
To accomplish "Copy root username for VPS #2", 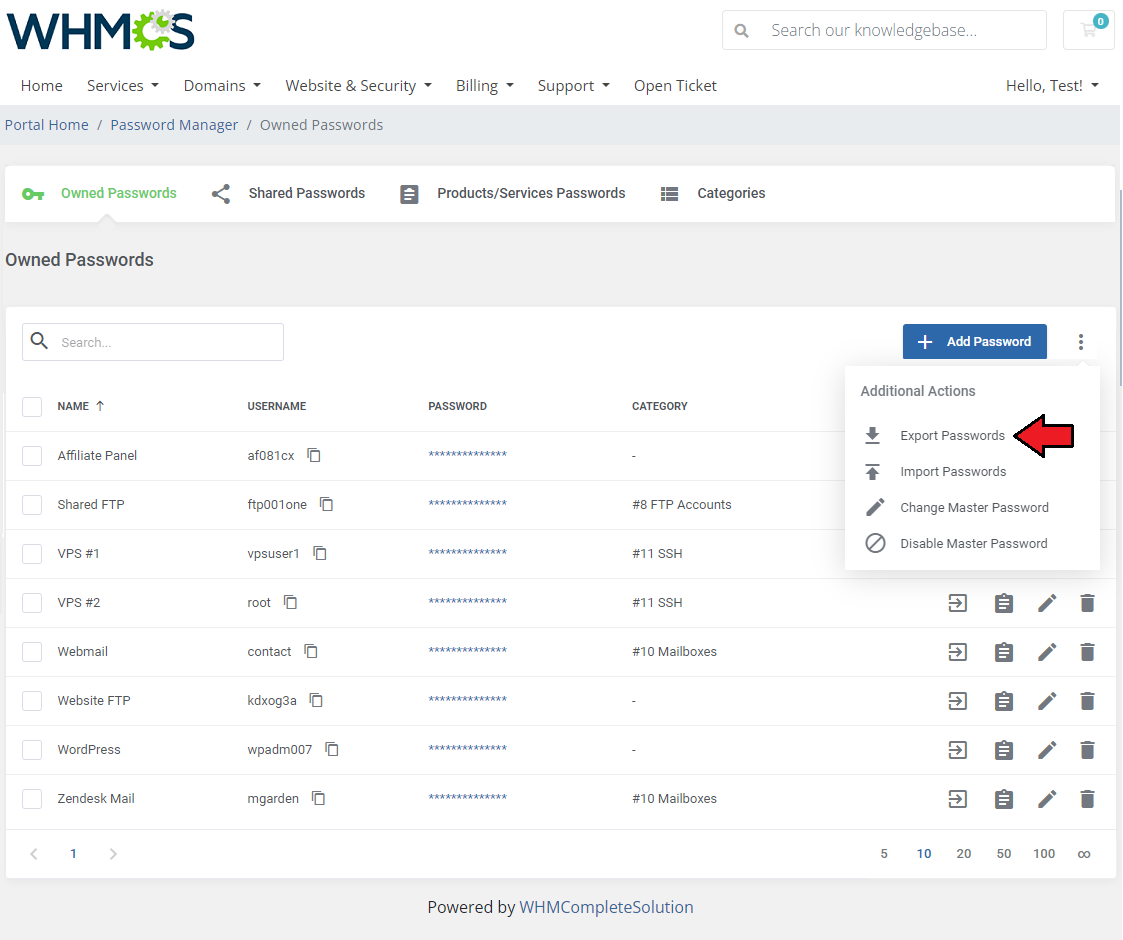I will coord(290,603).
